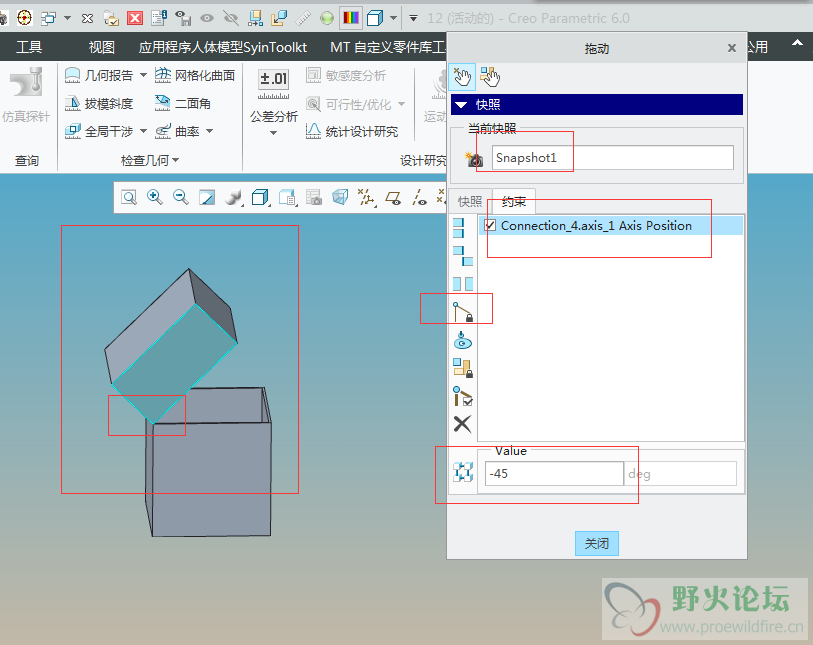Toggle Connection_4.axis_1 Axis Position checkbox

(490, 226)
